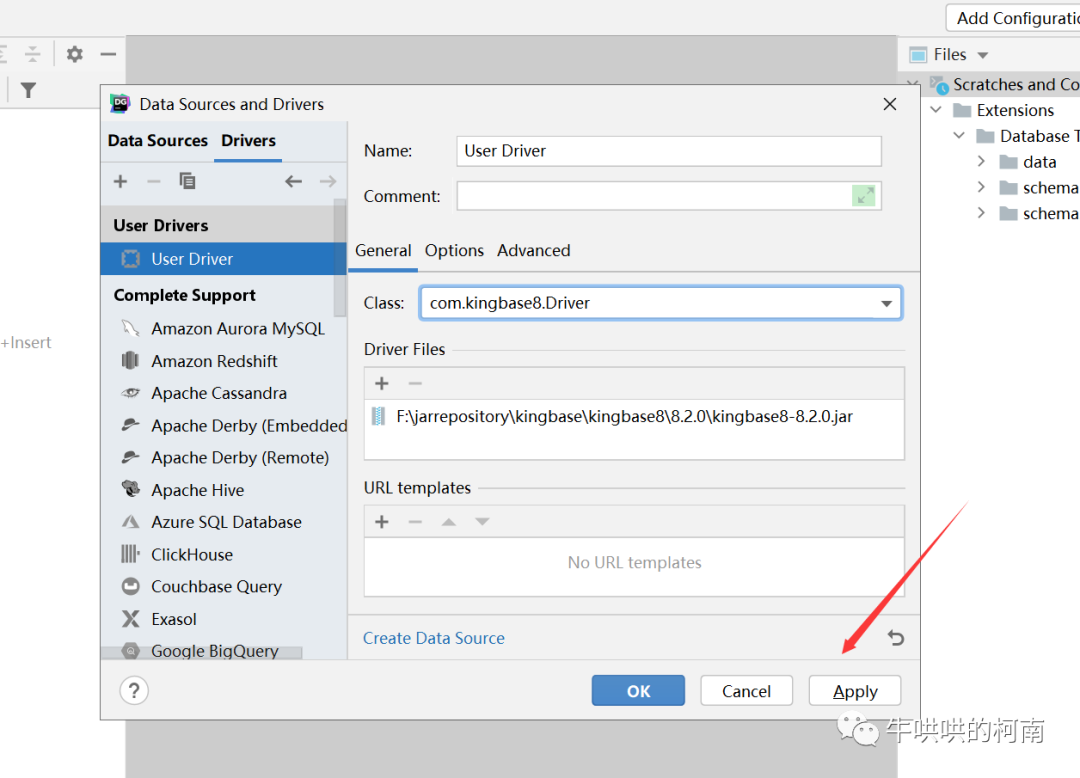Click Add Configuration button
The width and height of the screenshot is (1080, 778).
tap(1013, 18)
